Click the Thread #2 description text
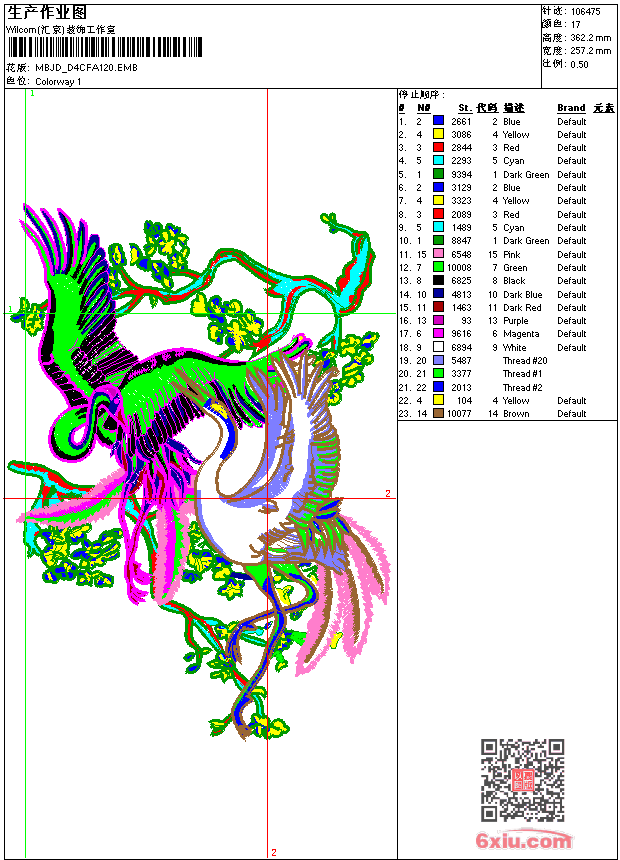Screen dimensions: 620x860 (x=523, y=387)
